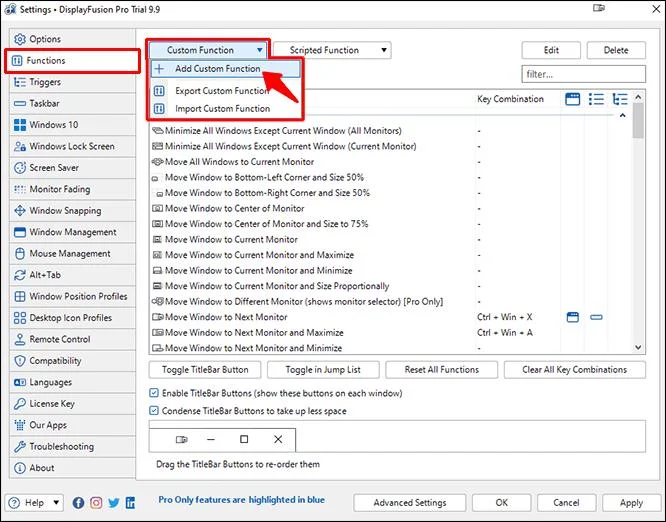The image size is (666, 522).
Task: Click the Our Apps icon
Action: tap(20, 425)
